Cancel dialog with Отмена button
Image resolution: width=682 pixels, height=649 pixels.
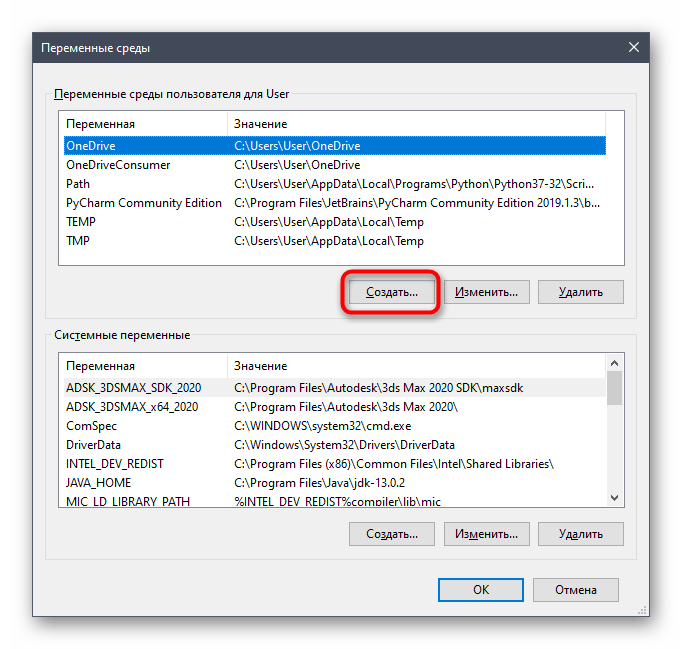(575, 589)
